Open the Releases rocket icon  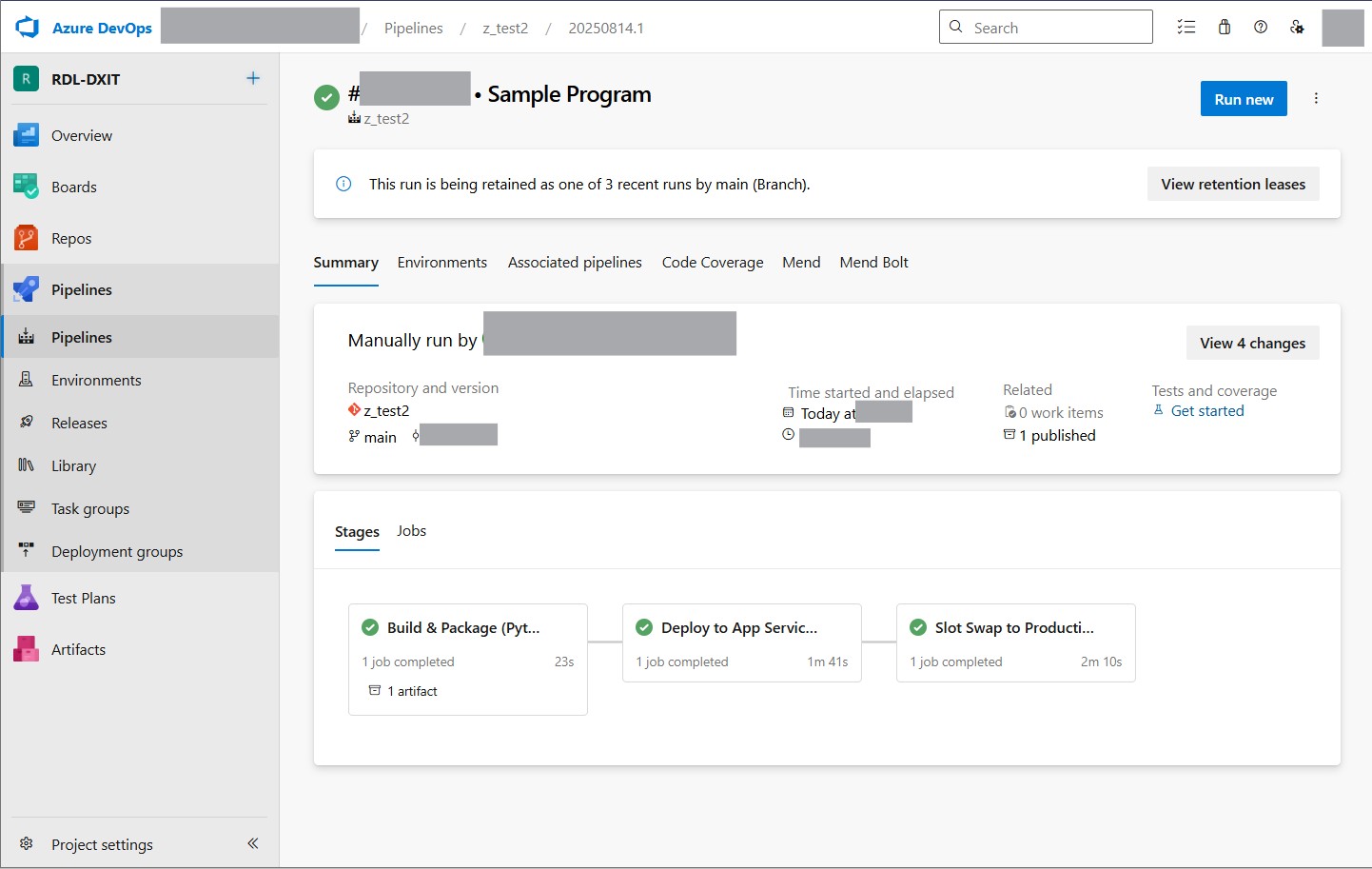point(27,423)
